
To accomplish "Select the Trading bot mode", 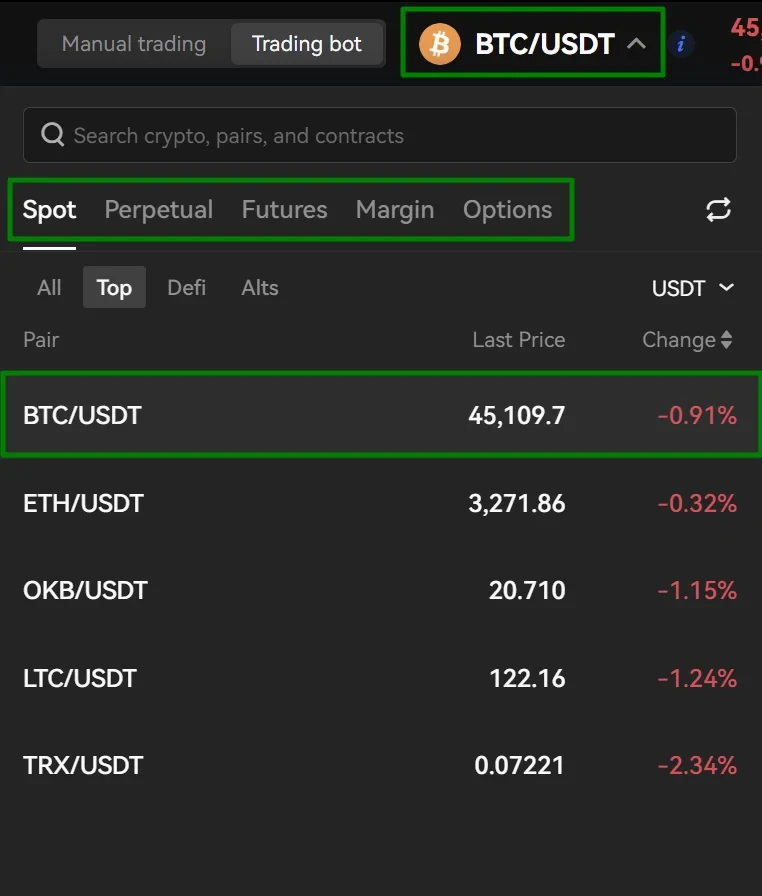I will pos(307,44).
